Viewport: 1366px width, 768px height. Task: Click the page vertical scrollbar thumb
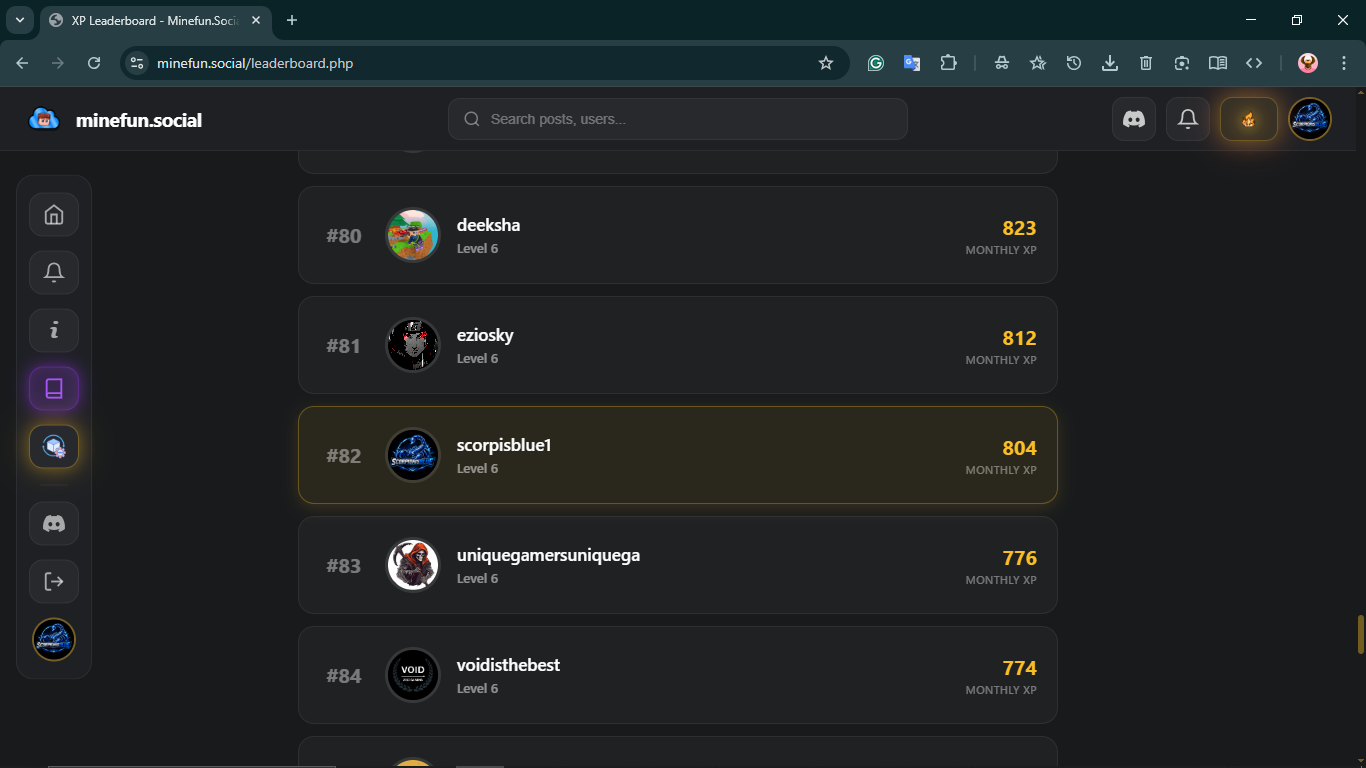1360,635
